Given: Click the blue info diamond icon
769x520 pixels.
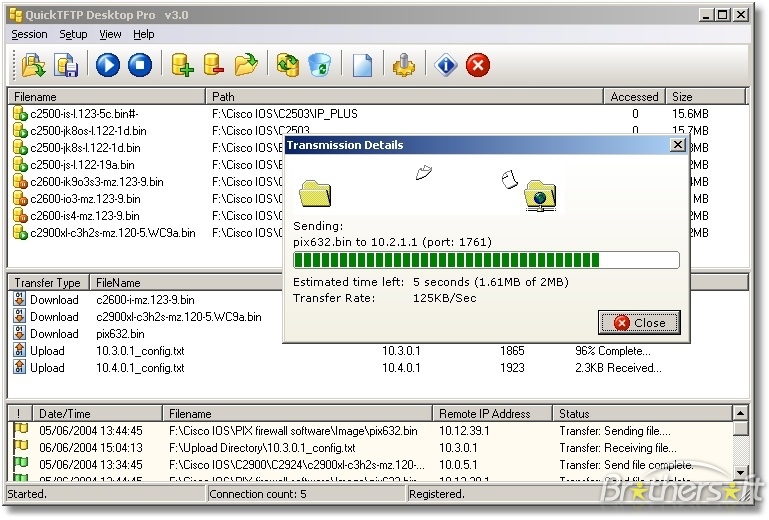Looking at the screenshot, I should coord(446,65).
